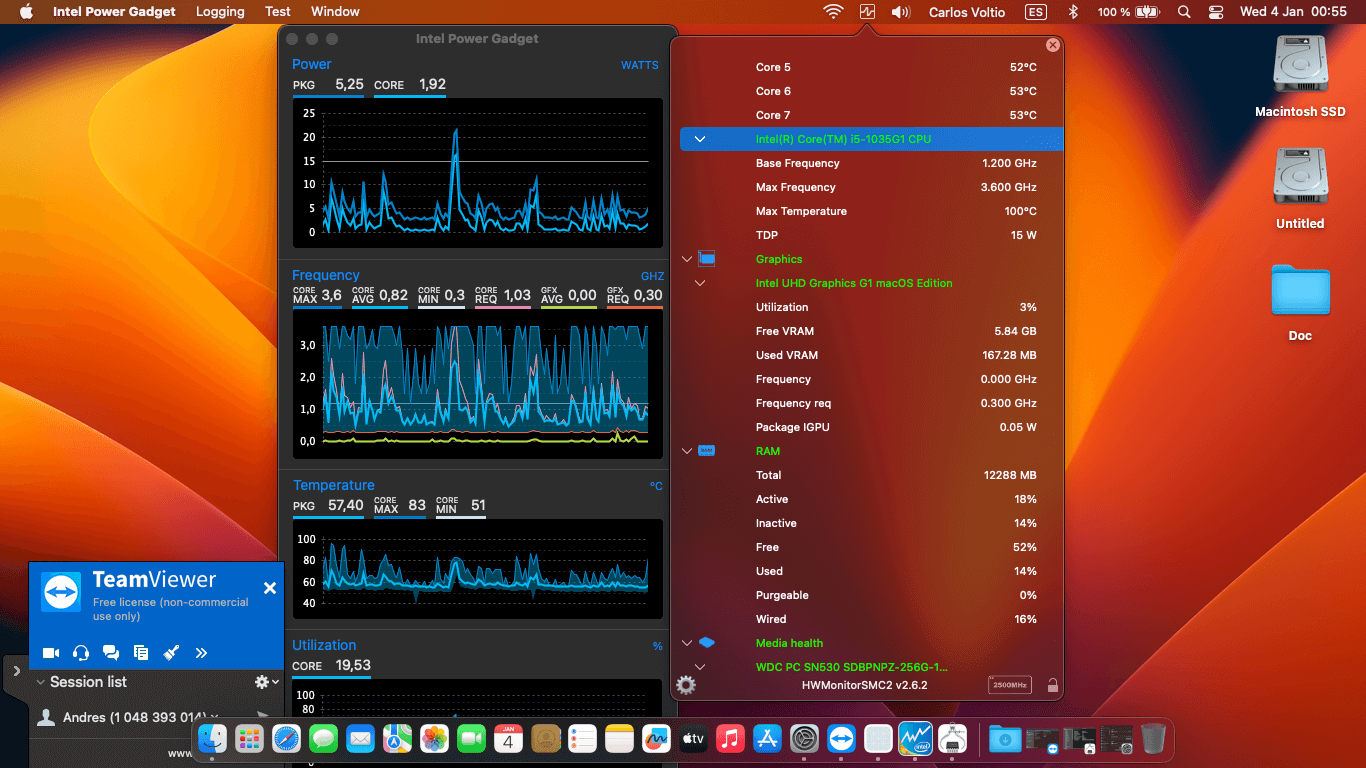Click the Media health drive icon

pyautogui.click(x=707, y=642)
